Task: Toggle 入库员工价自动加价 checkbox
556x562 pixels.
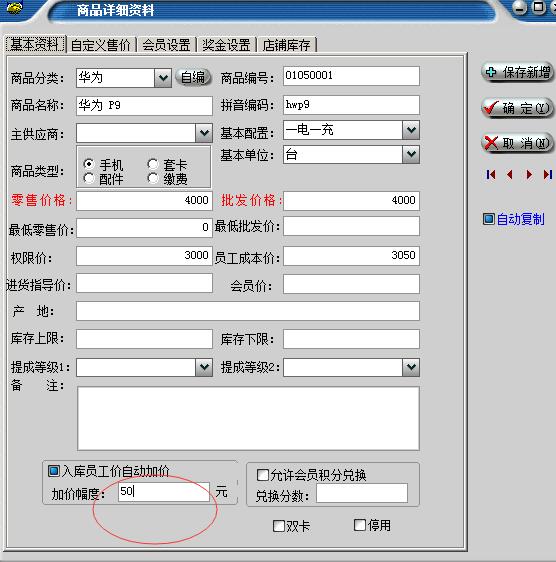Action: coord(54,471)
